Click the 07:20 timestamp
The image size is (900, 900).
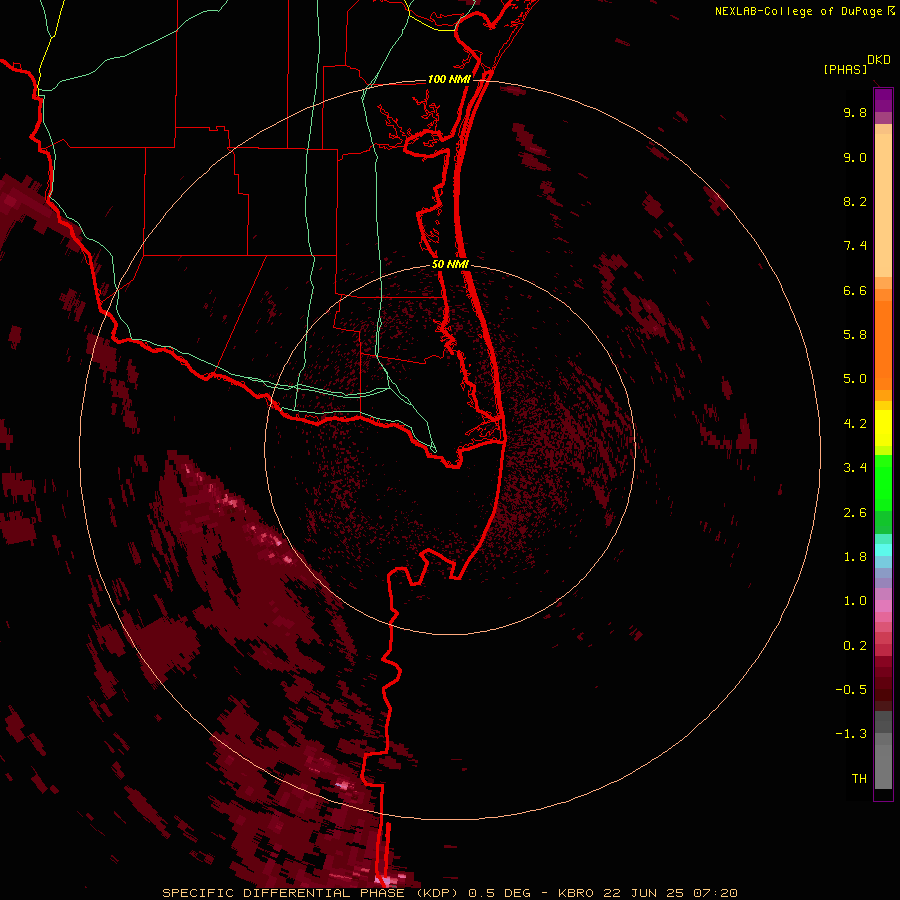(x=717, y=893)
